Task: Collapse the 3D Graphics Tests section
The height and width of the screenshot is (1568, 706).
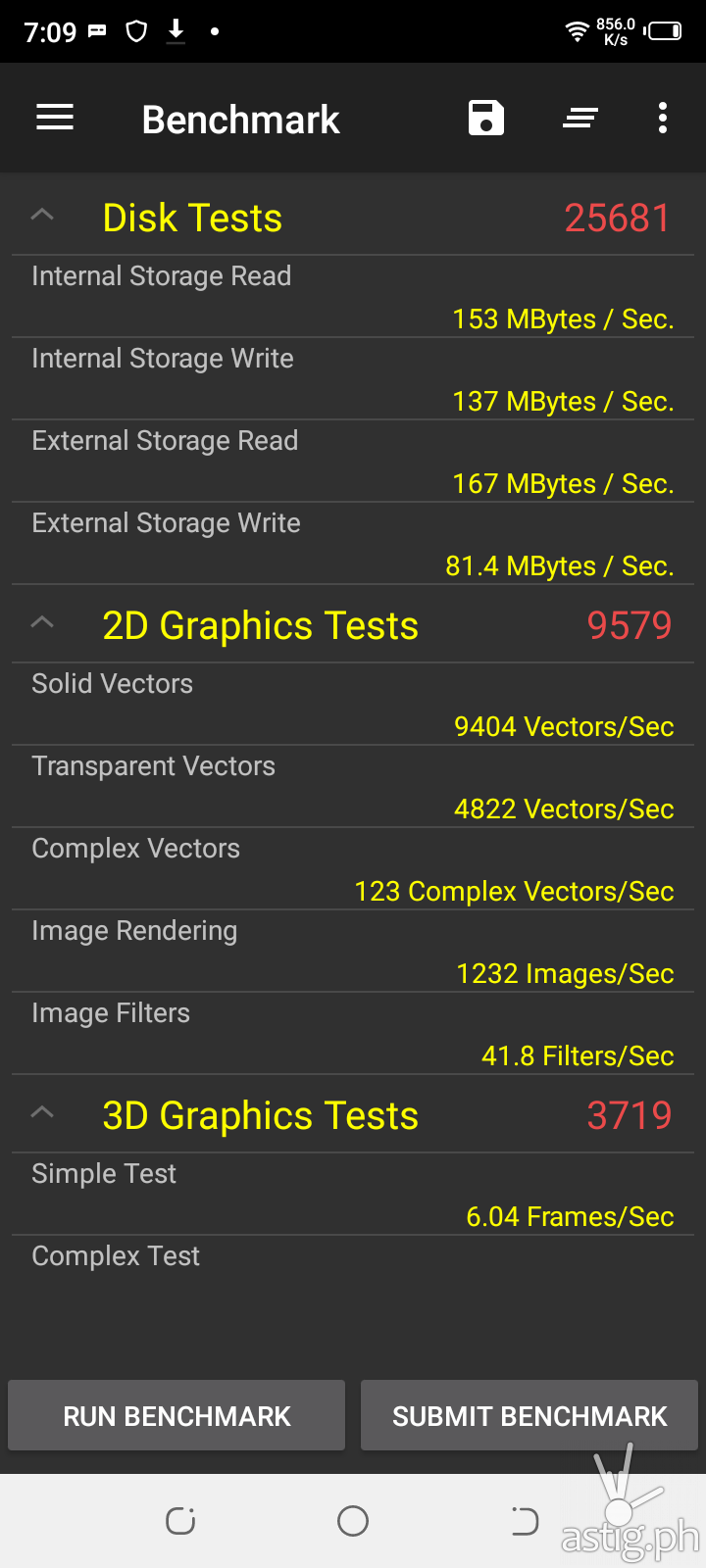Action: coord(42,1113)
